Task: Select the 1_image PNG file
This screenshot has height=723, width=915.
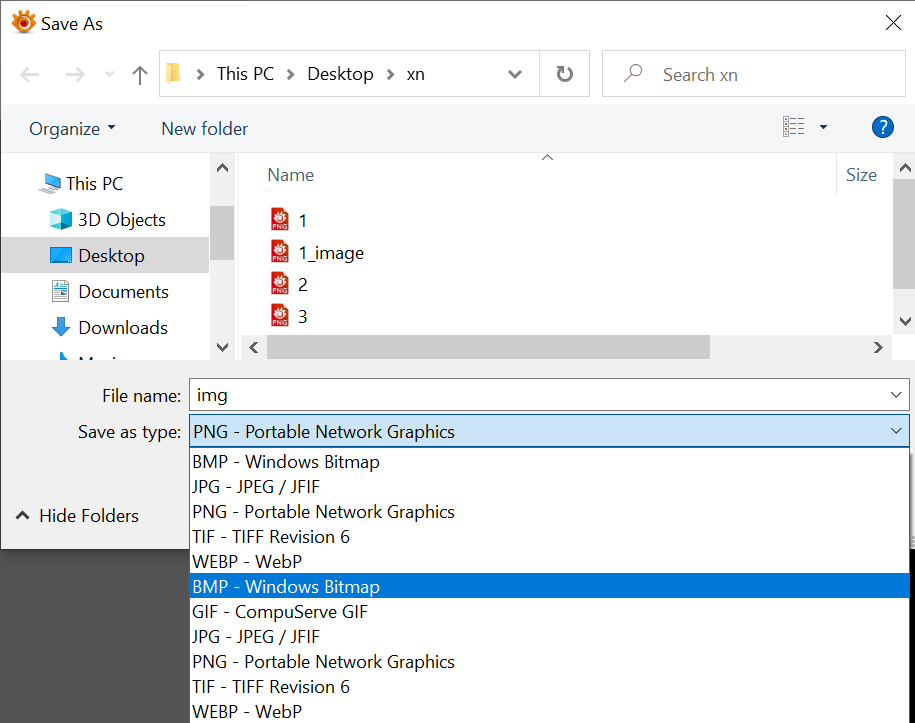Action: pyautogui.click(x=331, y=253)
